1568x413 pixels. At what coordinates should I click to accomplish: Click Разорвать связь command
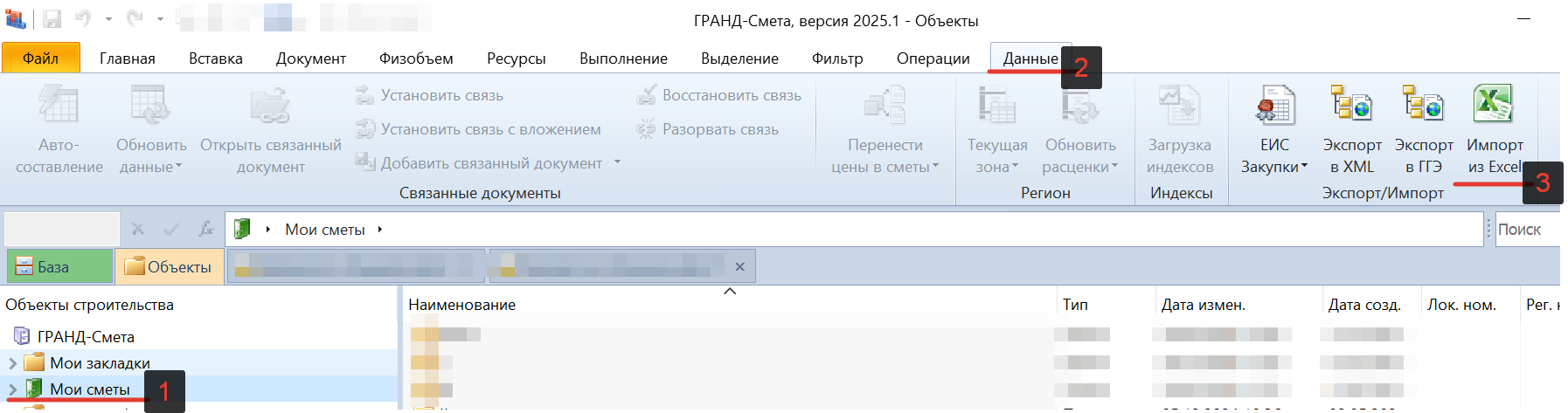[x=708, y=129]
